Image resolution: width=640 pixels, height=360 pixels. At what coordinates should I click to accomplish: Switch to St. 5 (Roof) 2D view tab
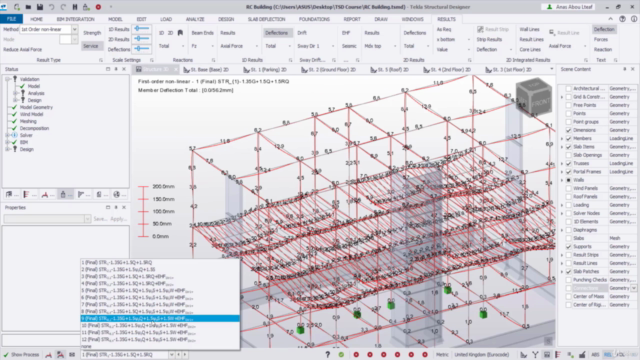[389, 70]
